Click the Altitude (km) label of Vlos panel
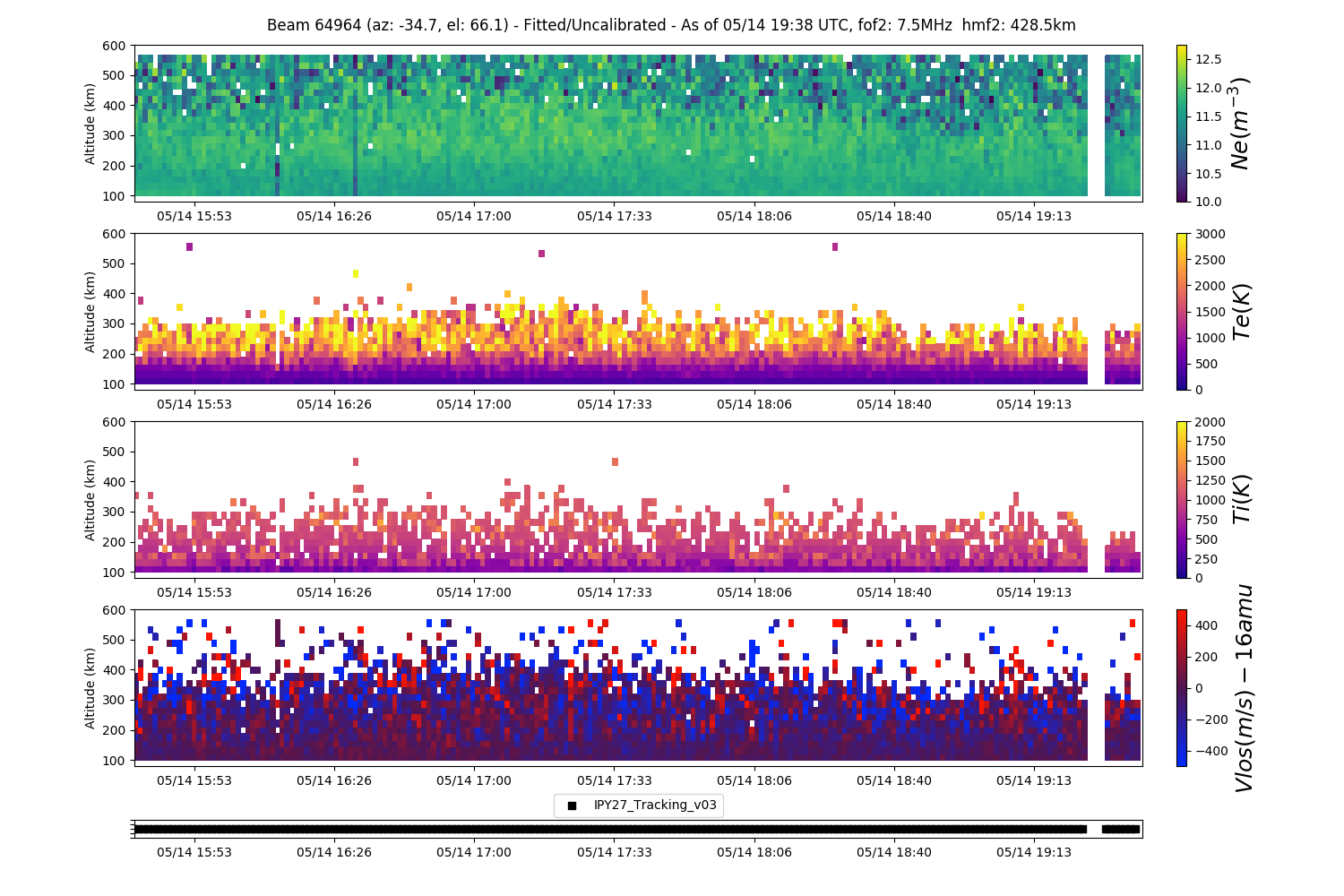This screenshot has width=1344, height=896. coord(90,687)
